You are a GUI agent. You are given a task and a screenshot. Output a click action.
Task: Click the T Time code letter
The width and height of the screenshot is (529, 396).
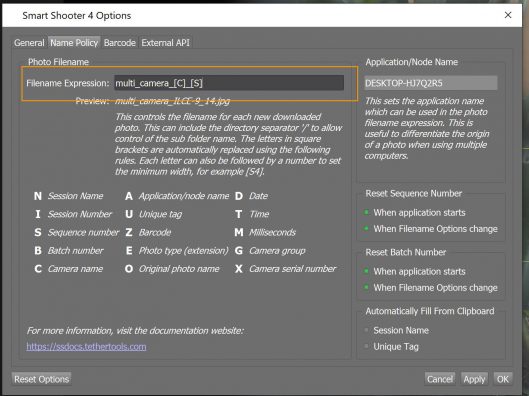click(x=239, y=214)
